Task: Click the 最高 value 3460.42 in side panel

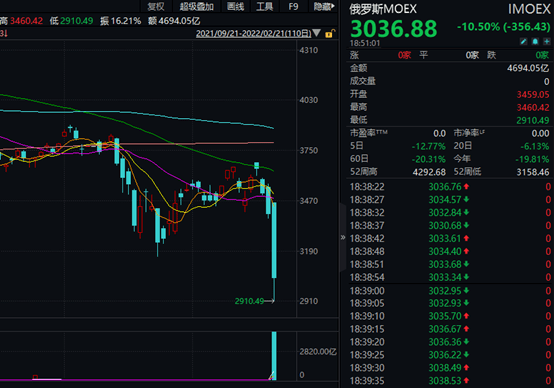Action: [x=533, y=107]
